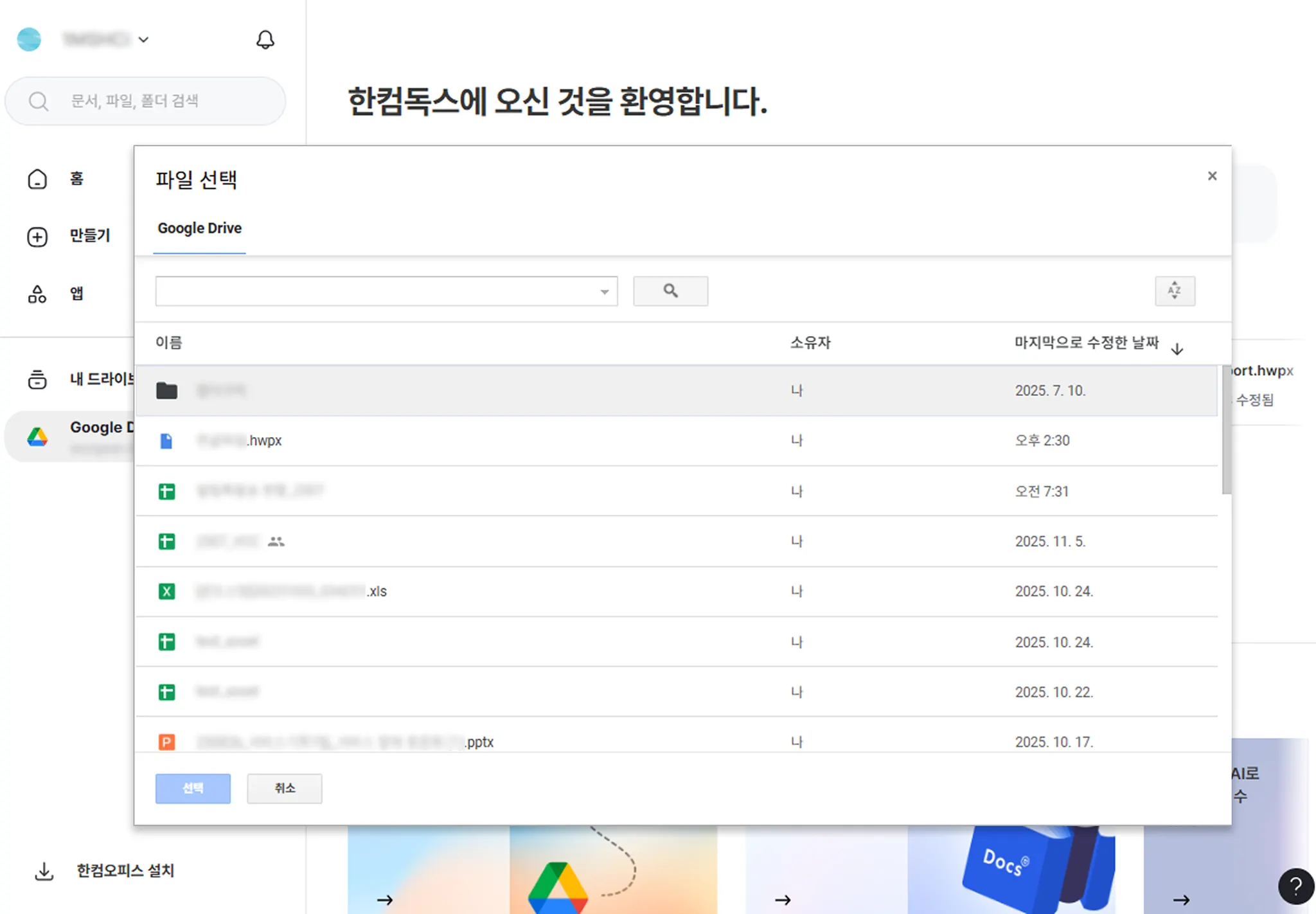Click the magnifier search button in file picker

click(x=670, y=291)
